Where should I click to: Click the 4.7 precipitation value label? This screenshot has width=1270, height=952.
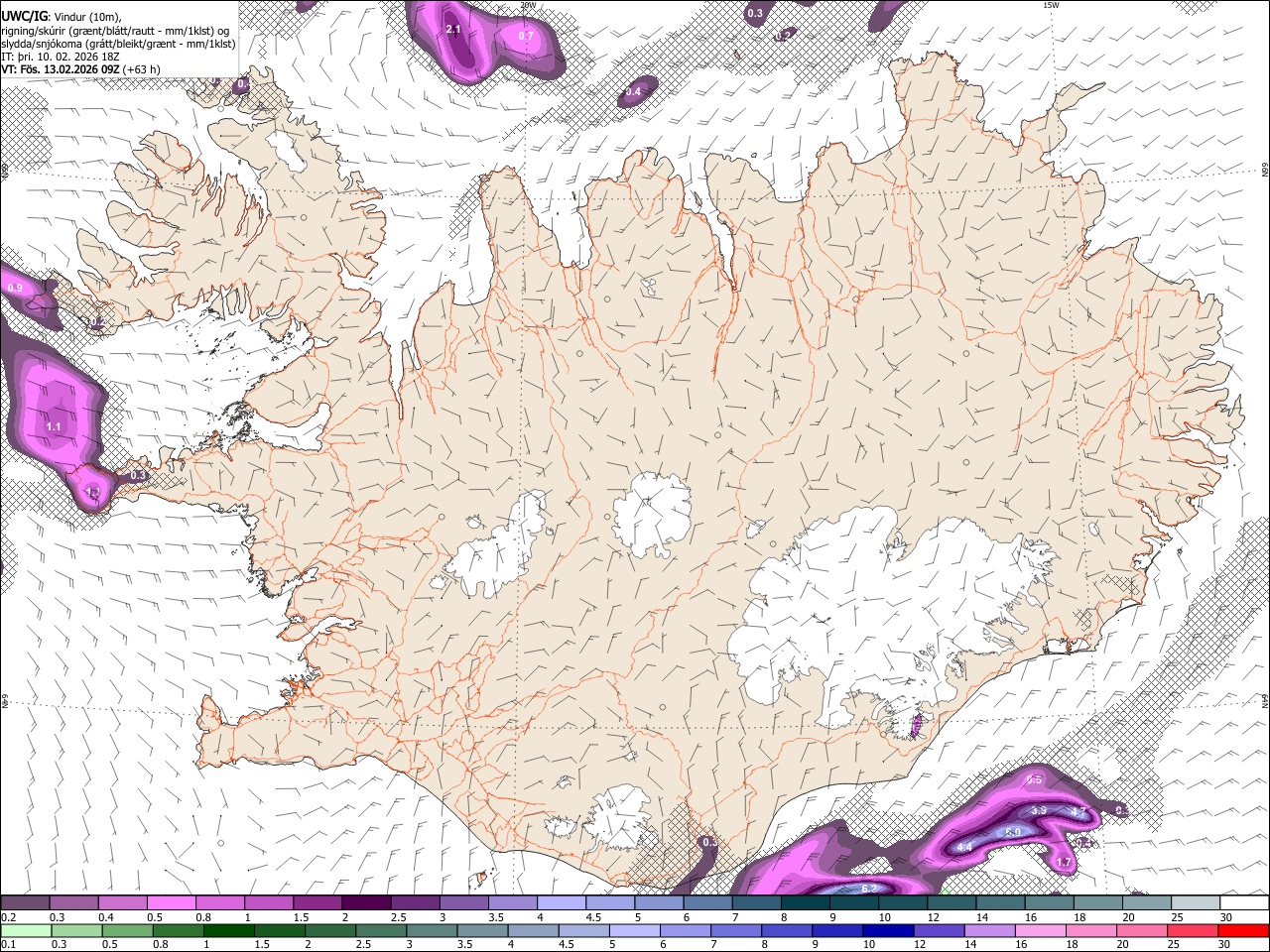[x=1077, y=811]
